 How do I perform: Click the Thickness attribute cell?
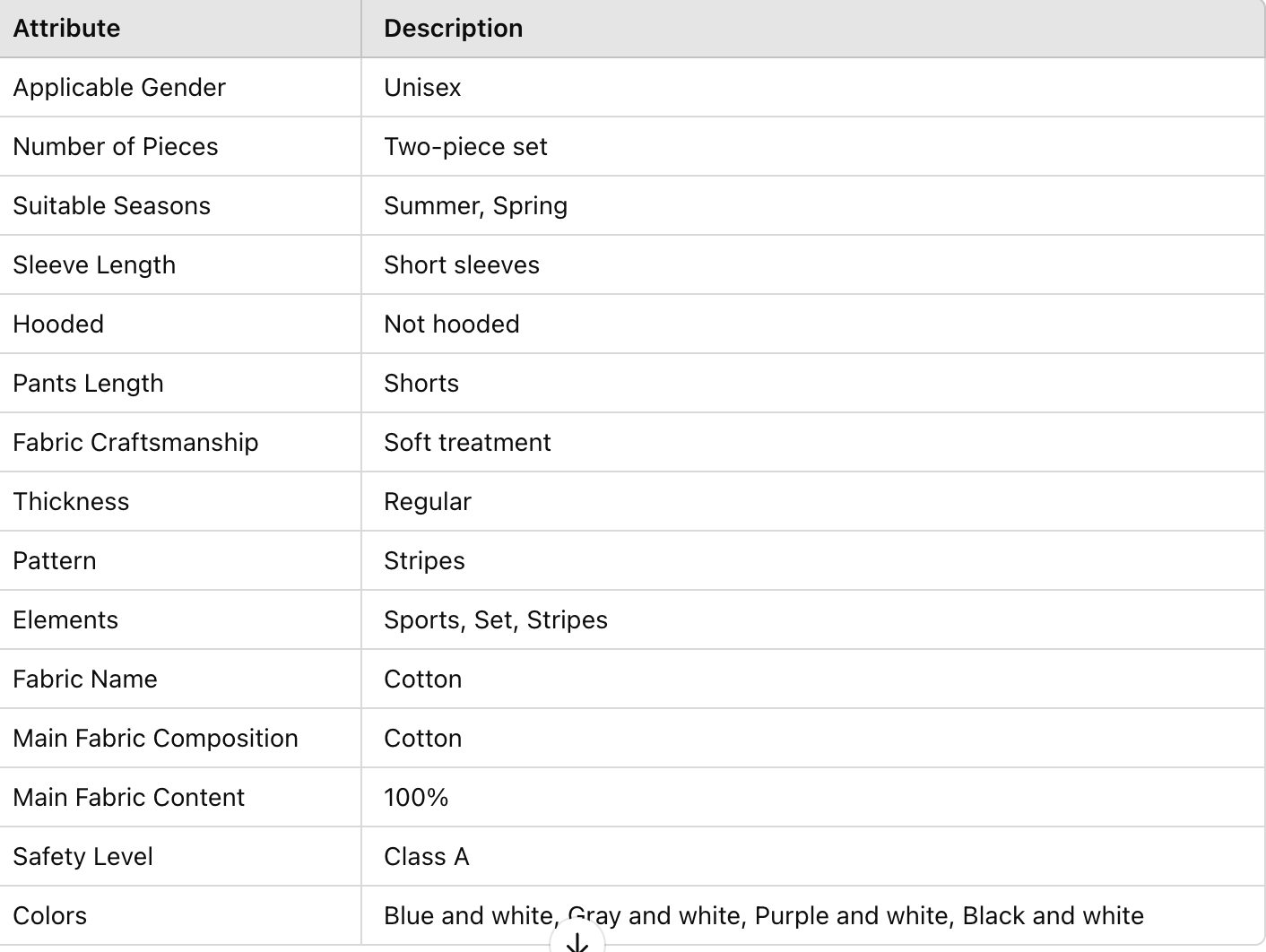click(71, 502)
